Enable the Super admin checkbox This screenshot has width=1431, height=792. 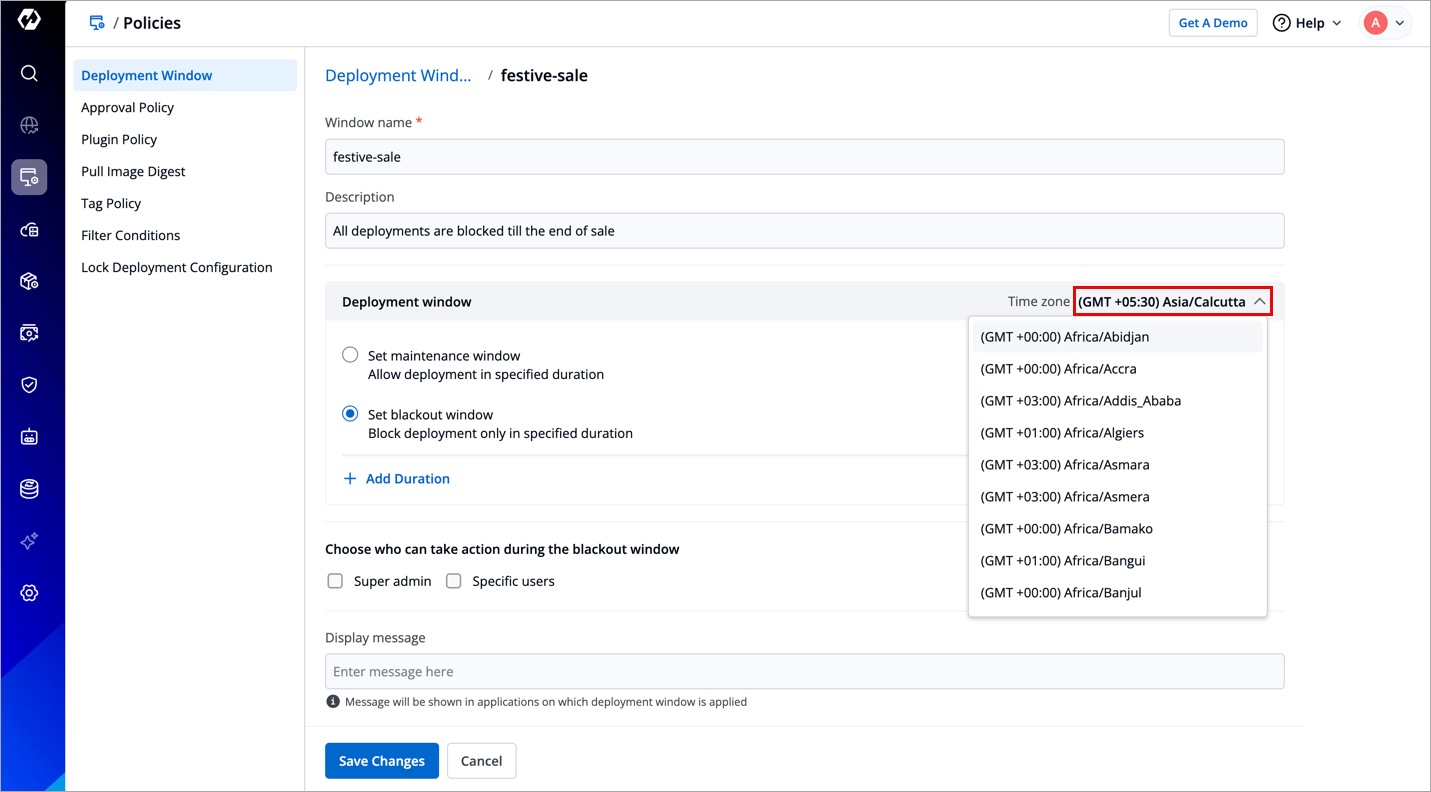coord(336,581)
